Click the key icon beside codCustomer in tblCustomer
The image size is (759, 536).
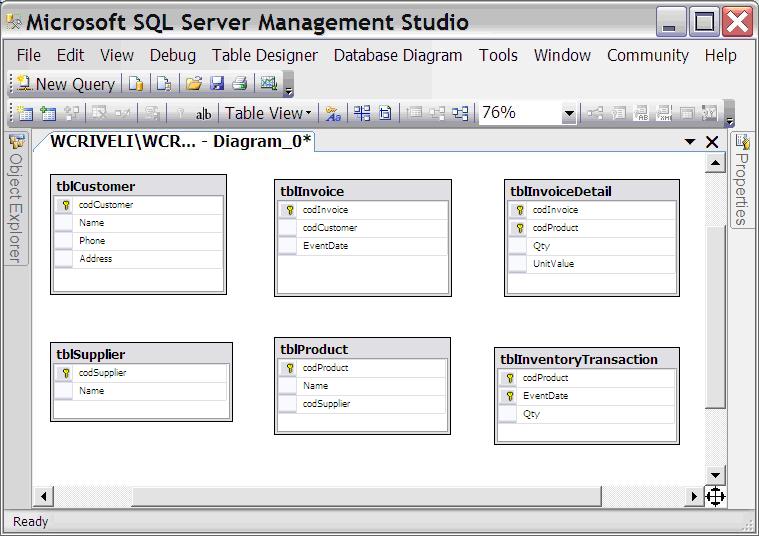[66, 205]
